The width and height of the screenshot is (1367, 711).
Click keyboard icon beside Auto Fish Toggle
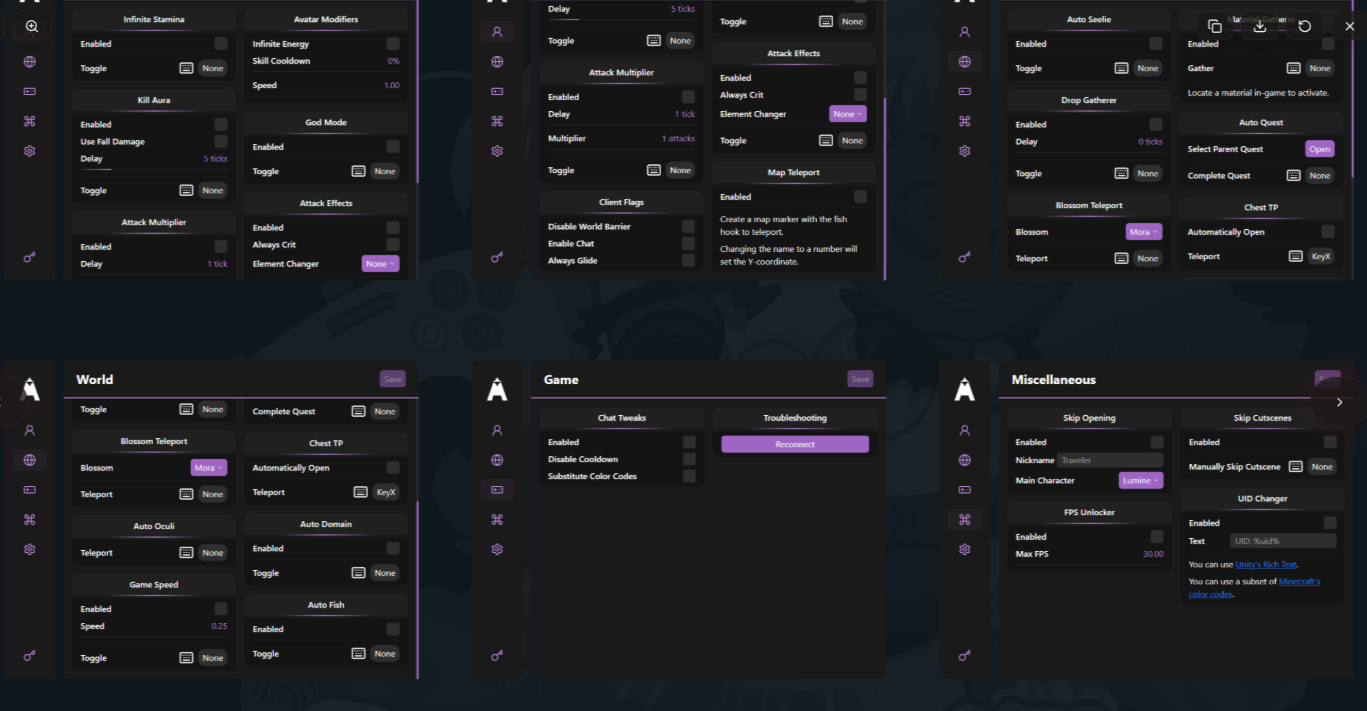(x=358, y=654)
